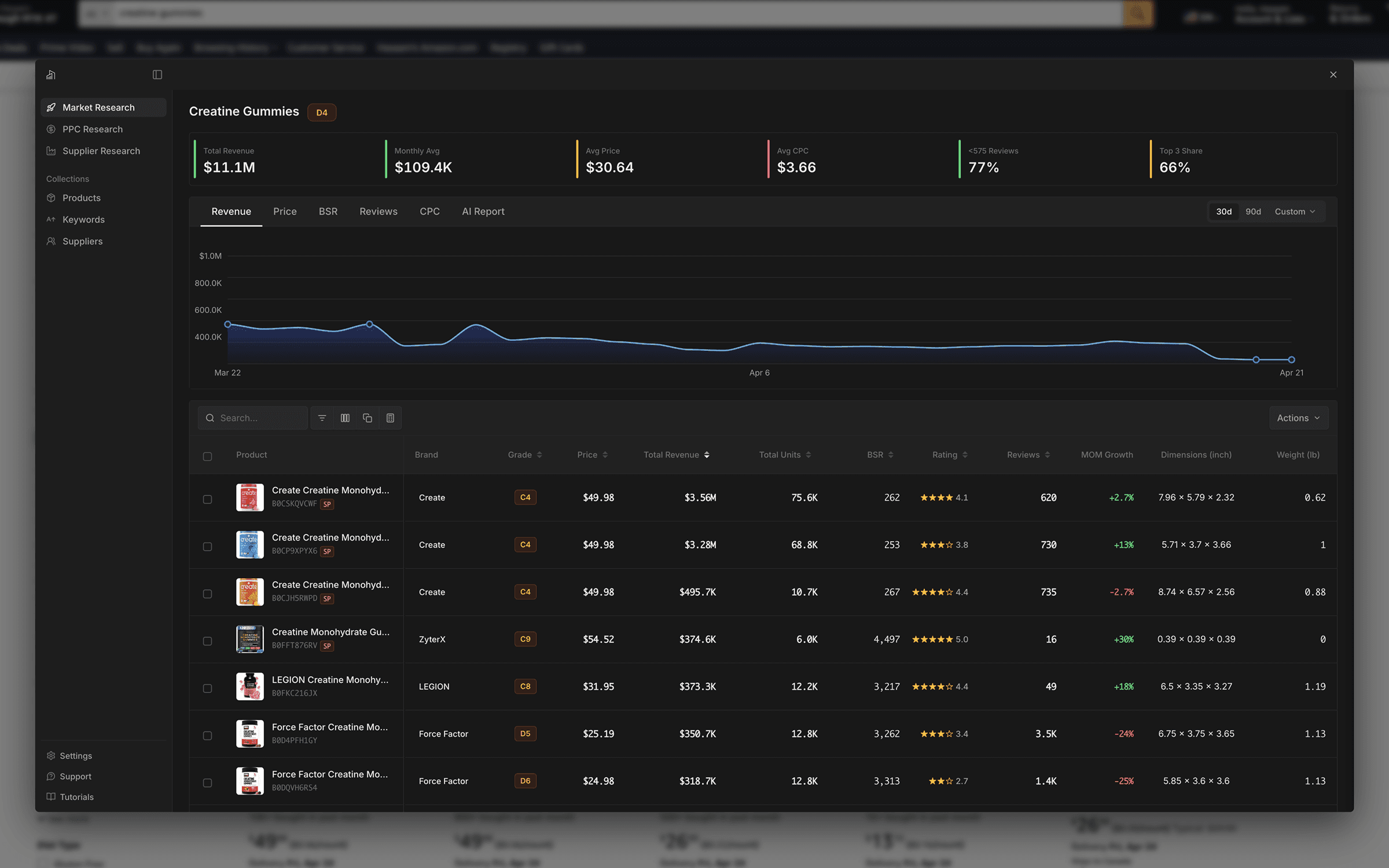This screenshot has width=1389, height=868.
Task: Tick the select-all checkbox in the table header
Action: pyautogui.click(x=207, y=457)
